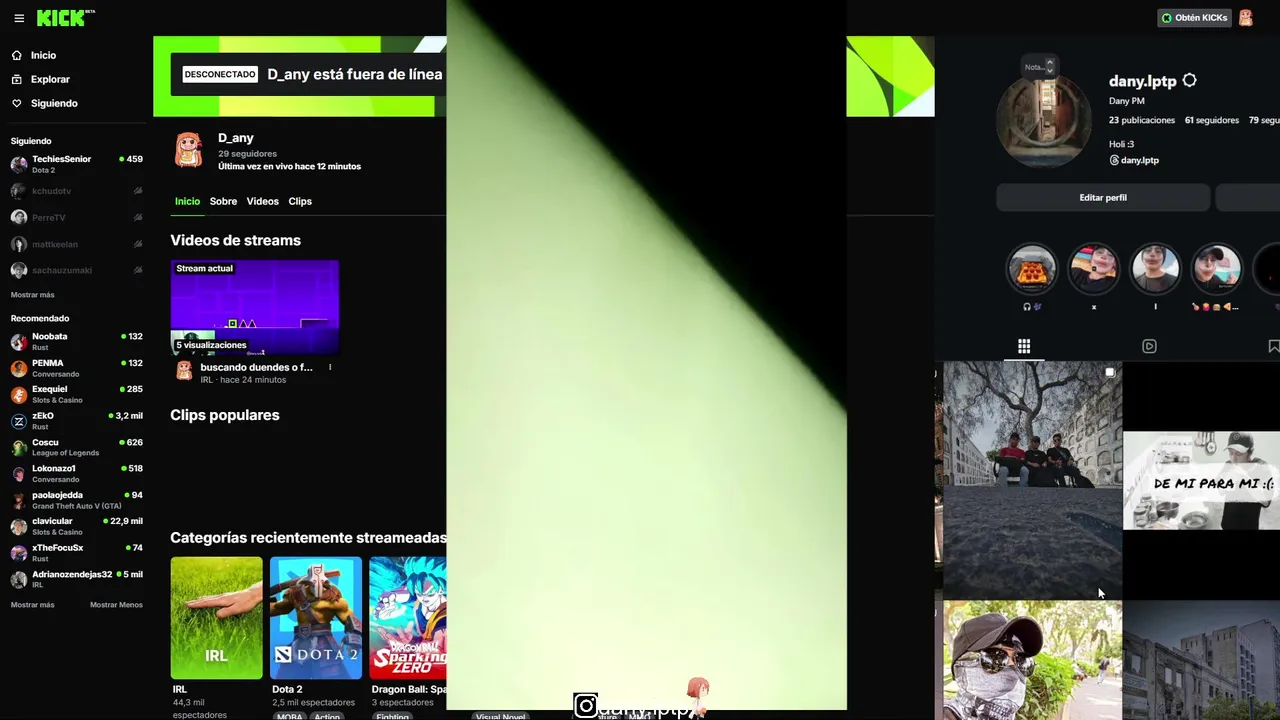Switch to Instagram posts grid tab

(1024, 346)
